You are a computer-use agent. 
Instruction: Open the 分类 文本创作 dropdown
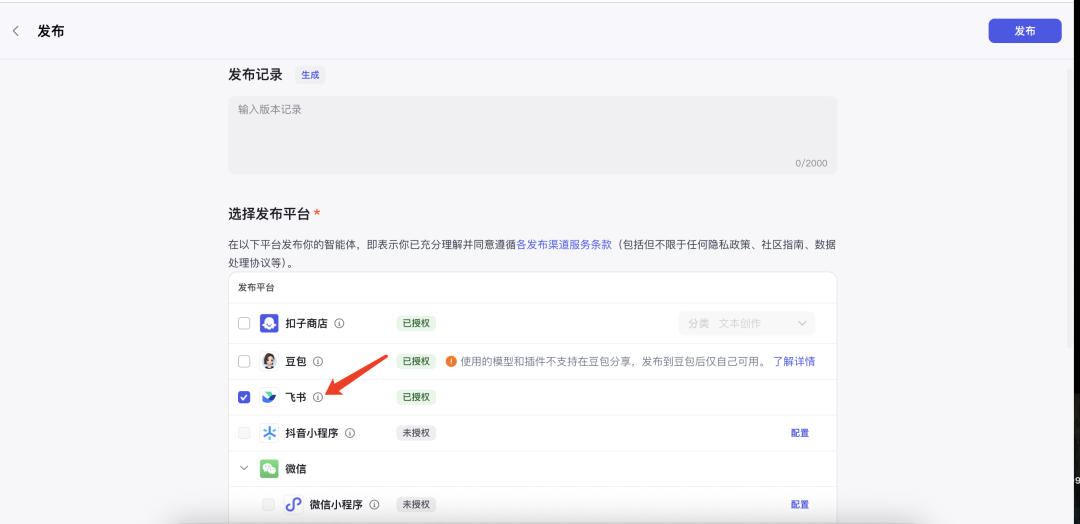tap(746, 324)
